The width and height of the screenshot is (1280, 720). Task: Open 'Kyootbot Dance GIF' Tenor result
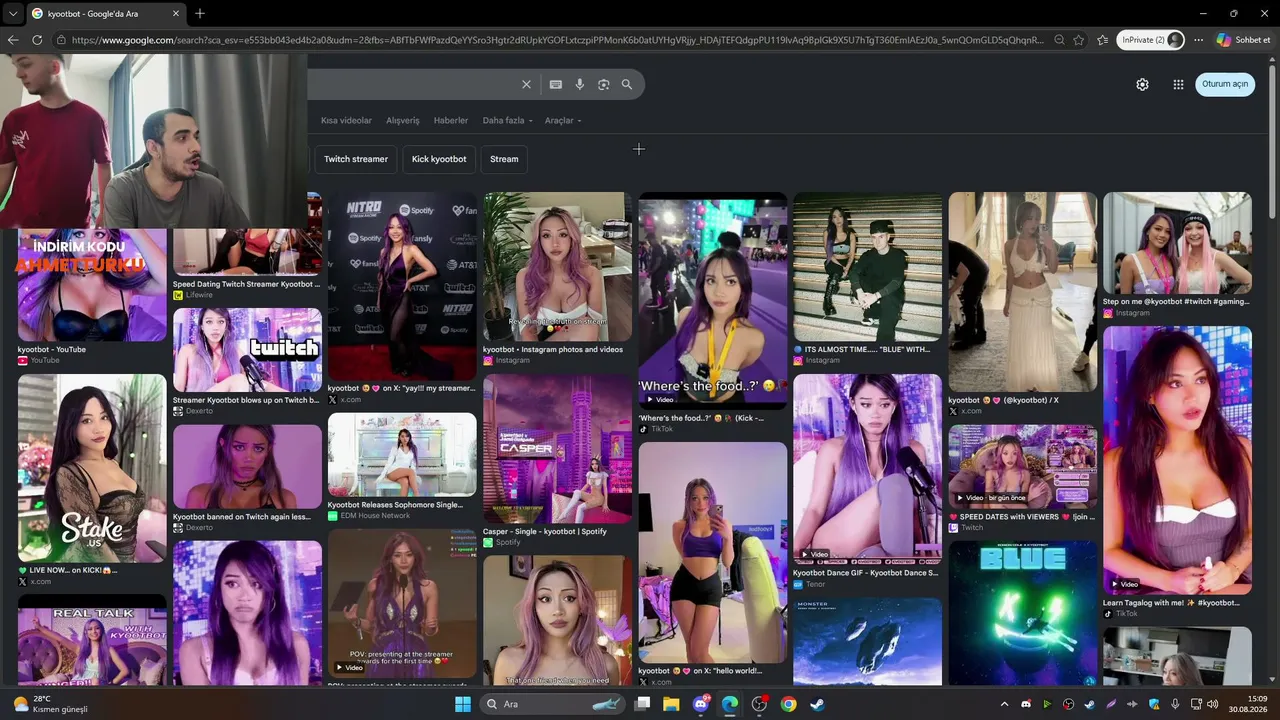click(866, 573)
